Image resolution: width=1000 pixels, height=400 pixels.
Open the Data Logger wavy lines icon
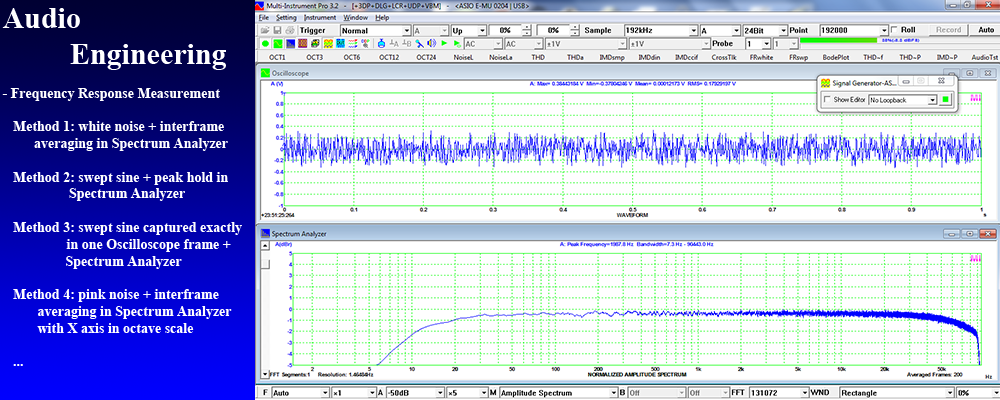[353, 43]
